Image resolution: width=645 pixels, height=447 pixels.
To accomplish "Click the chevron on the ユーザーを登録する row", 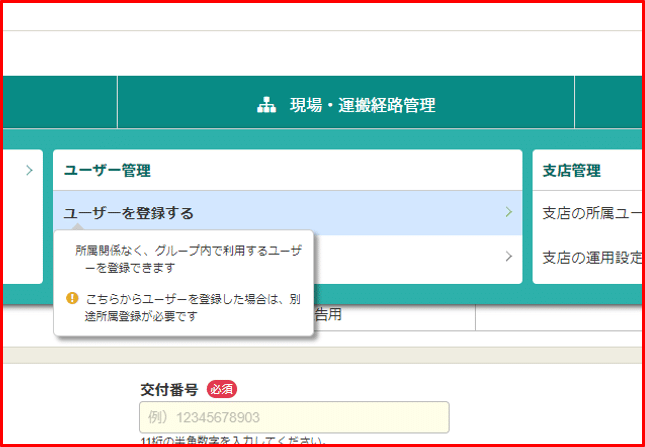I will [508, 212].
